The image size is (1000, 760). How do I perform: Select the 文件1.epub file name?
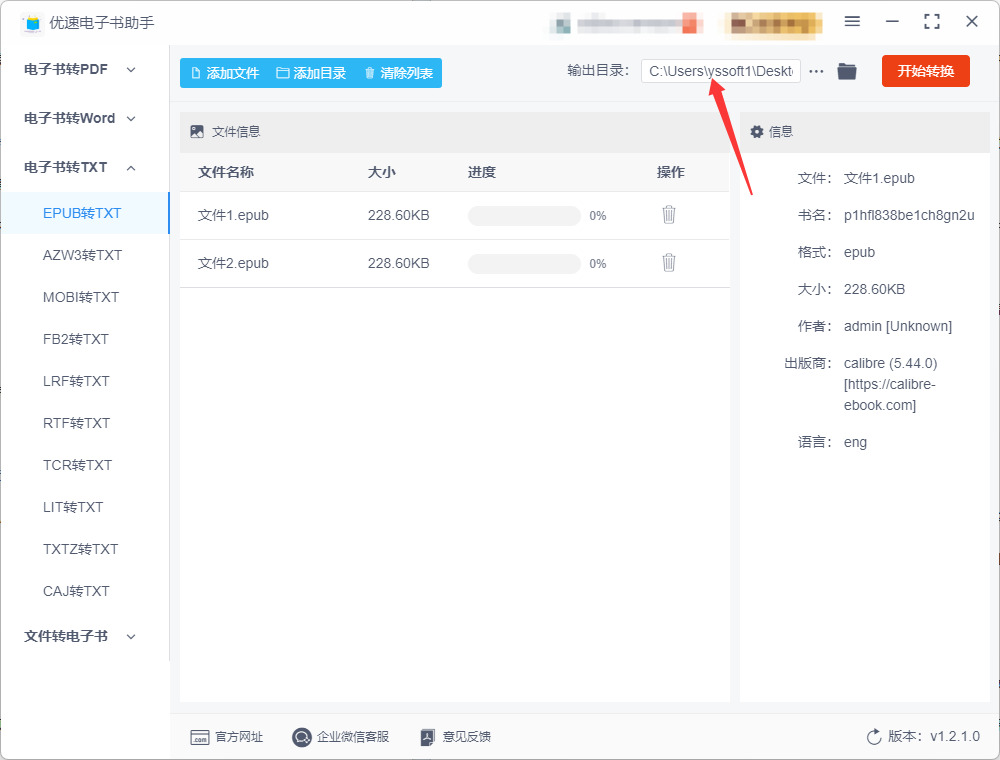coord(233,216)
